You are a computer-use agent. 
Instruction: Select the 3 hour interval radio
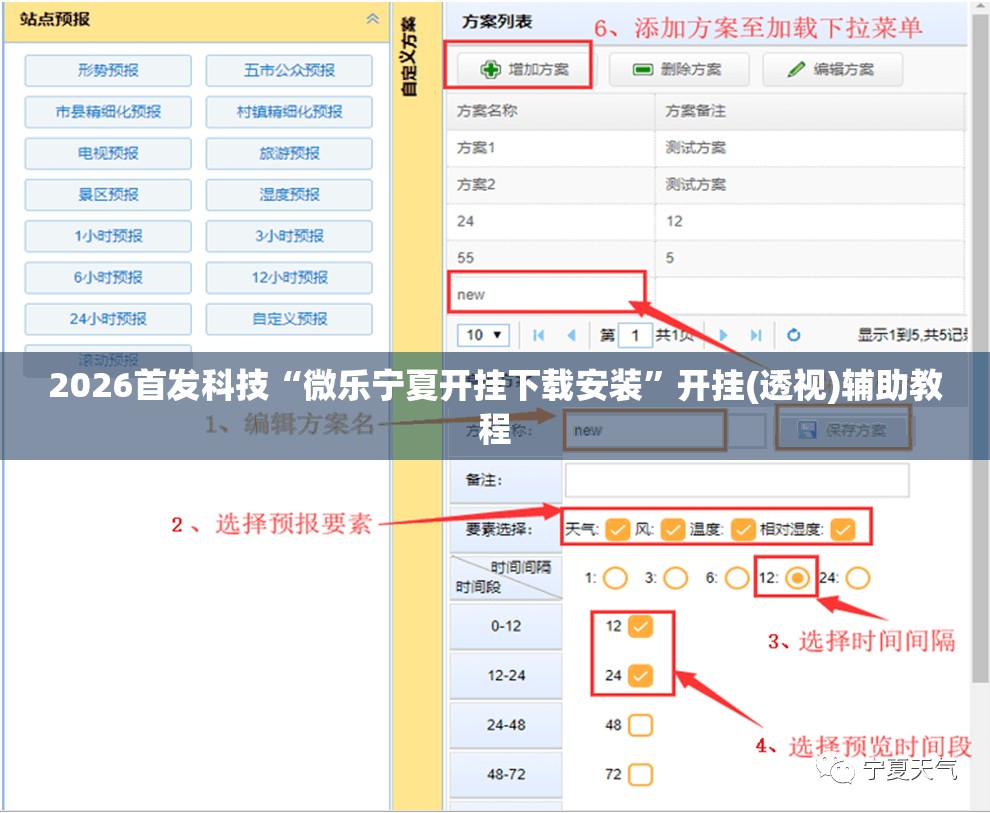pyautogui.click(x=675, y=578)
